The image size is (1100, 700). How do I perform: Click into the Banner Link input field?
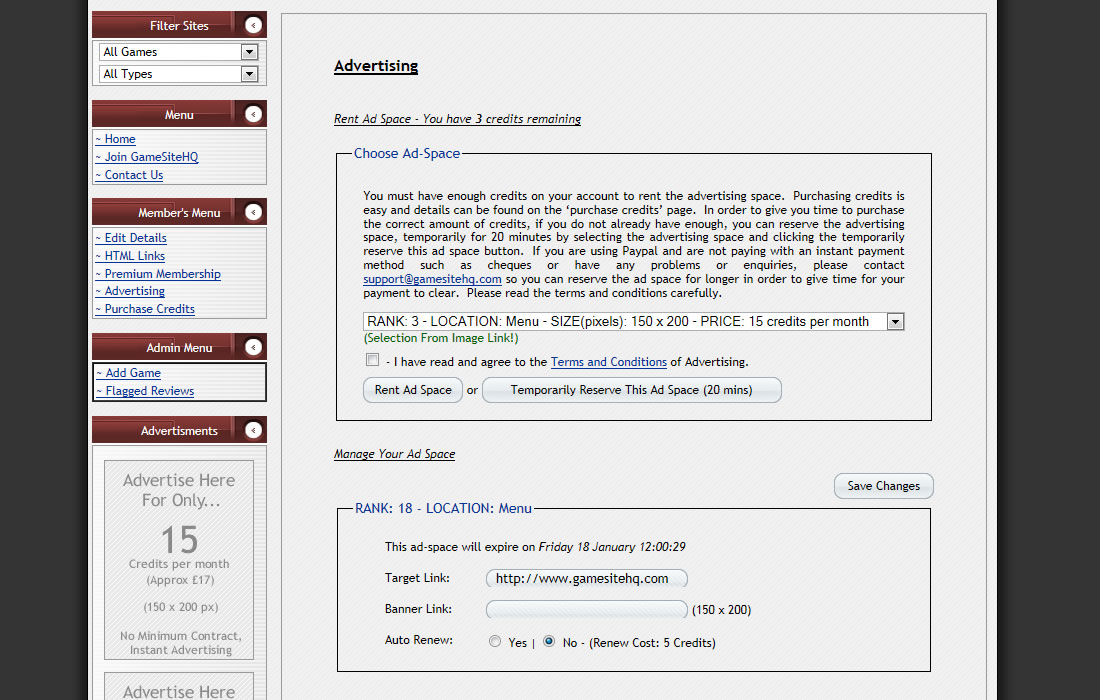(x=586, y=610)
